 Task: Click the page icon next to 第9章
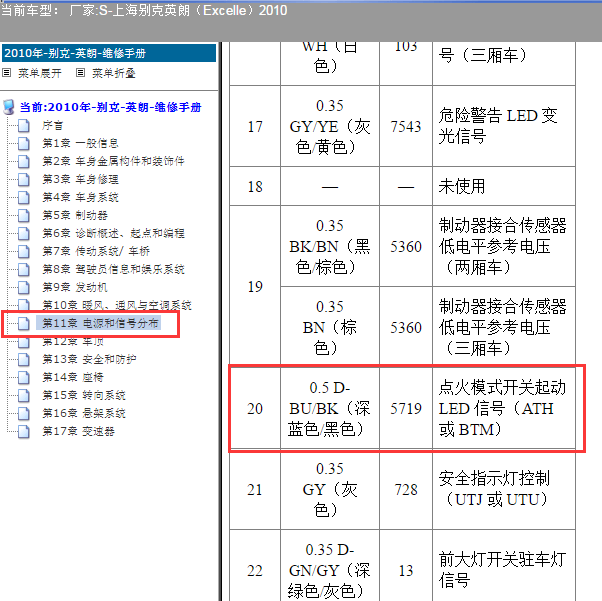click(24, 287)
